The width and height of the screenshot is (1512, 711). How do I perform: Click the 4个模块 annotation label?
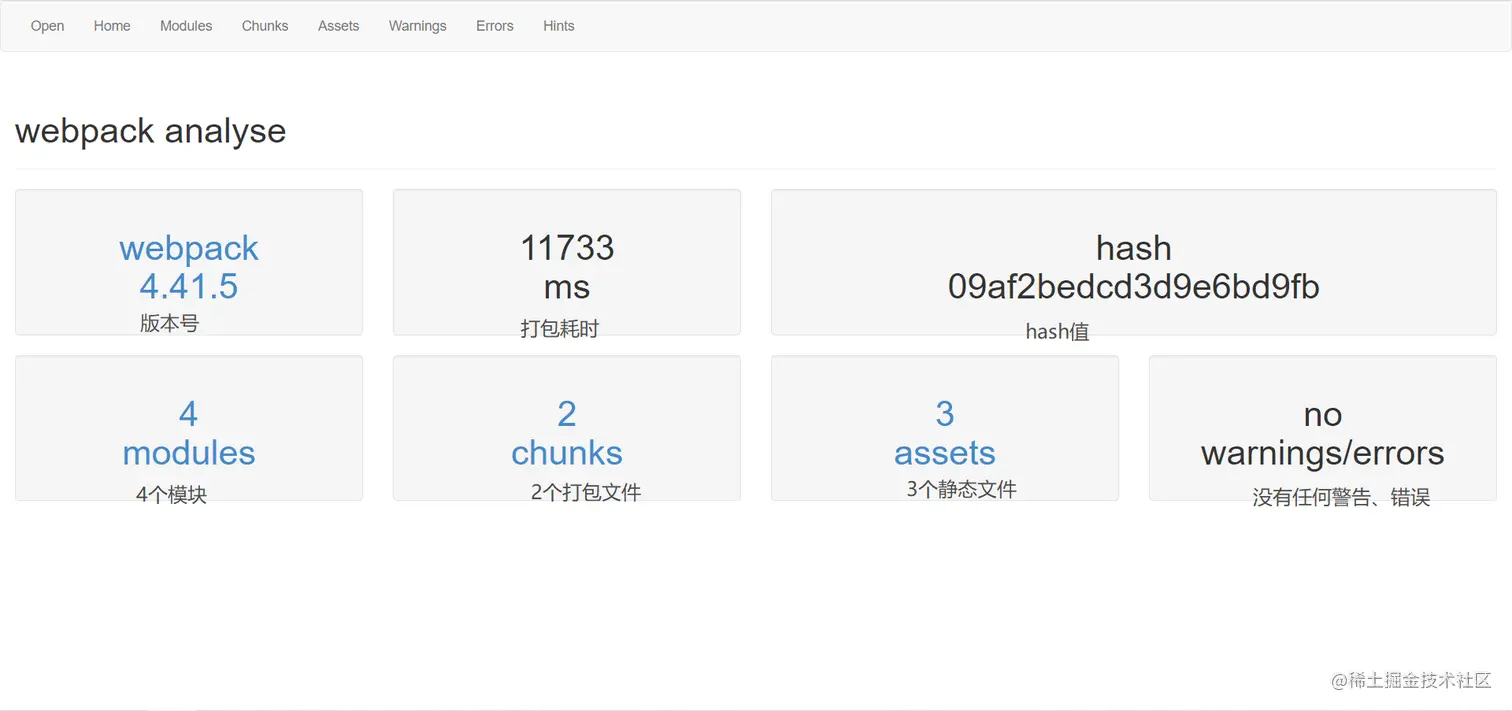[x=171, y=494]
